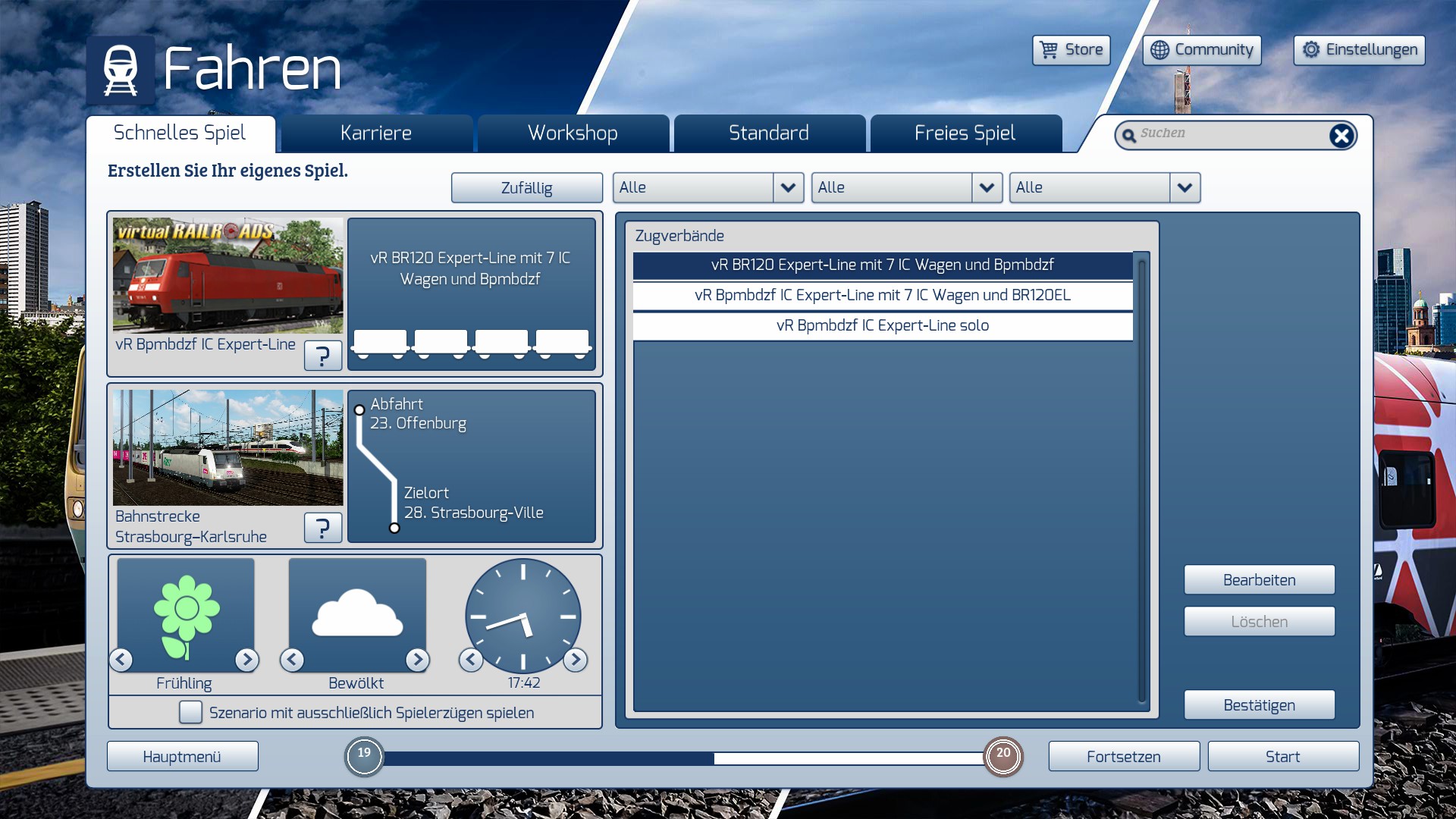The image size is (1456, 819).
Task: Expand the second Alle filter dropdown
Action: 986,187
